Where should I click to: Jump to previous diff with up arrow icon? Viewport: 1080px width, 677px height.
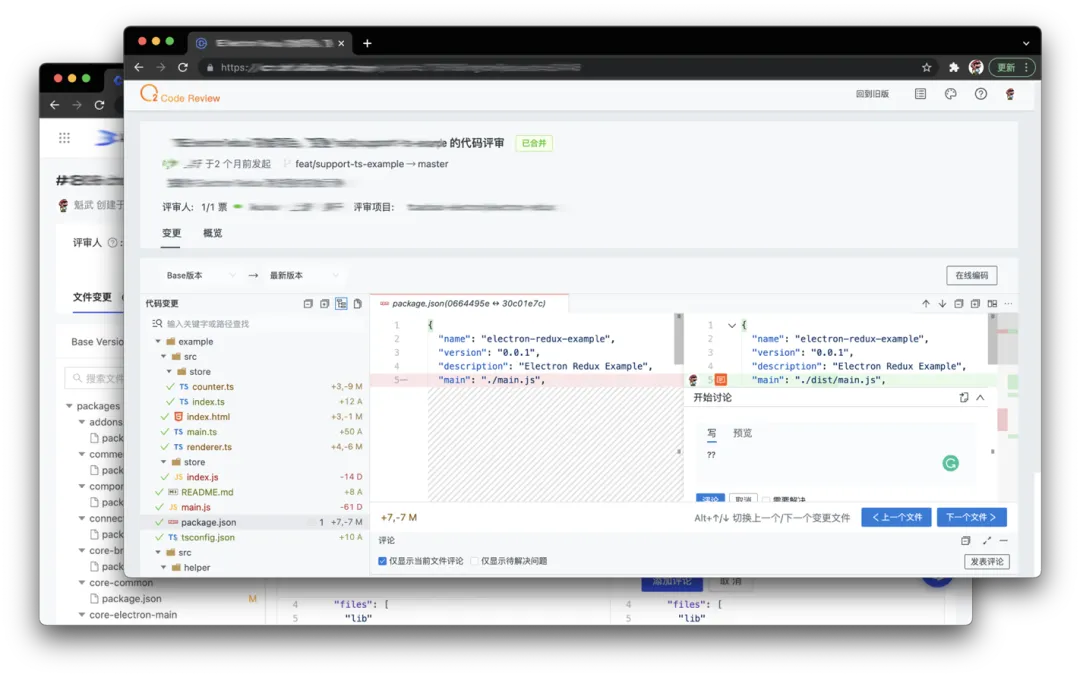(926, 303)
